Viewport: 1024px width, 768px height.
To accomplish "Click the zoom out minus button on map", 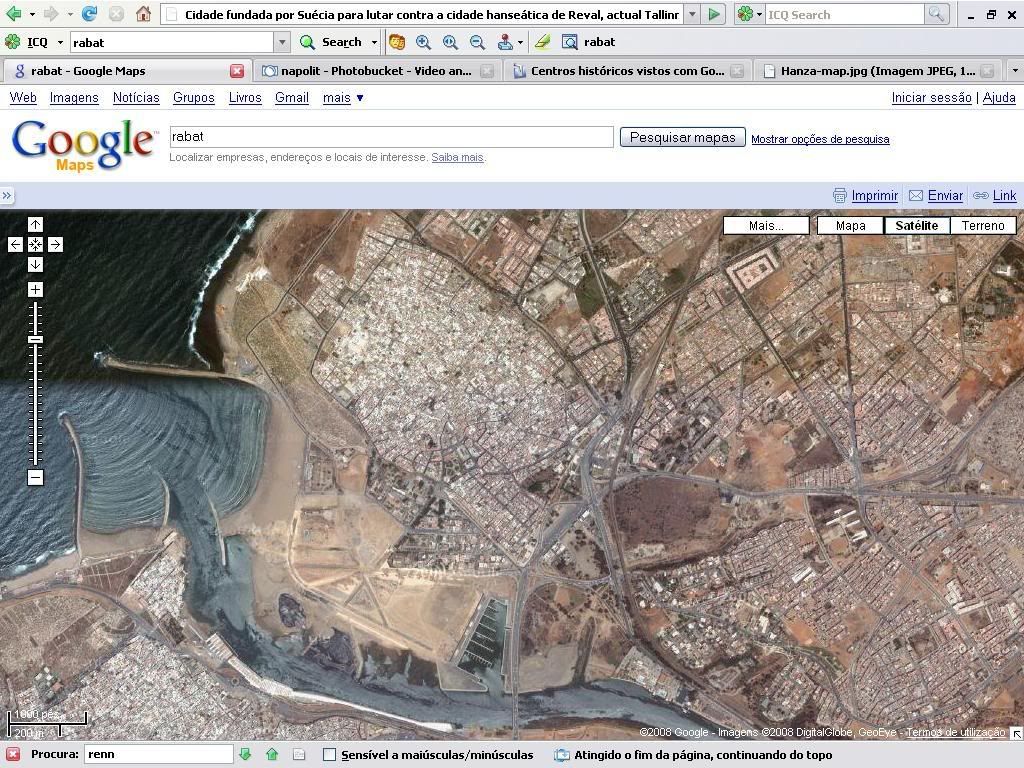I will (x=35, y=477).
